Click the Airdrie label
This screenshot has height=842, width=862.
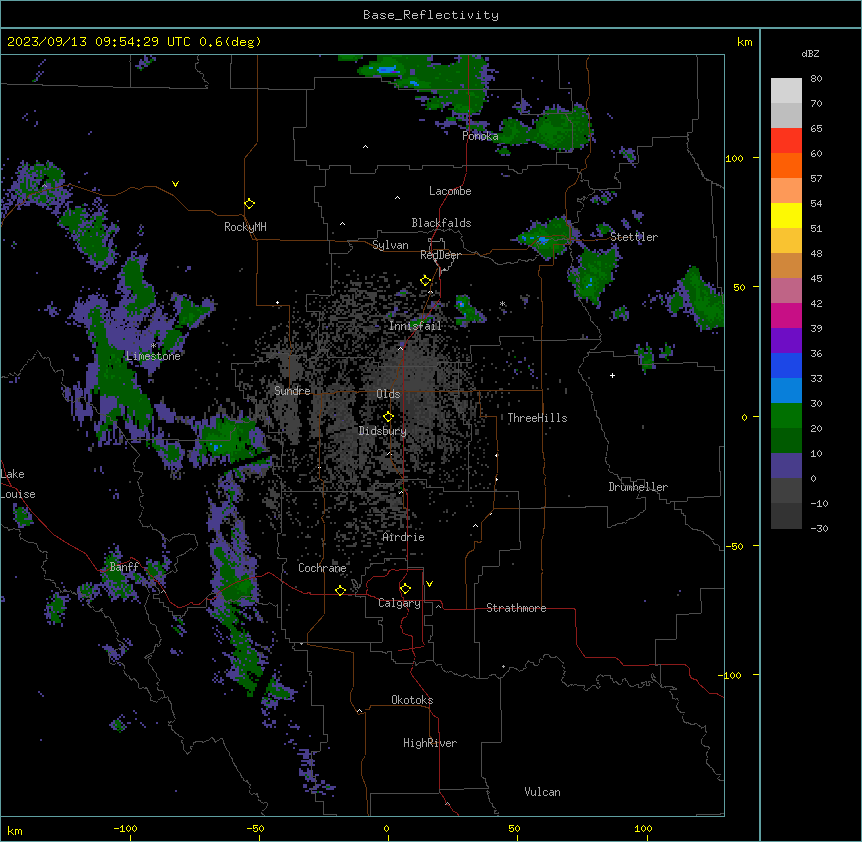point(404,537)
